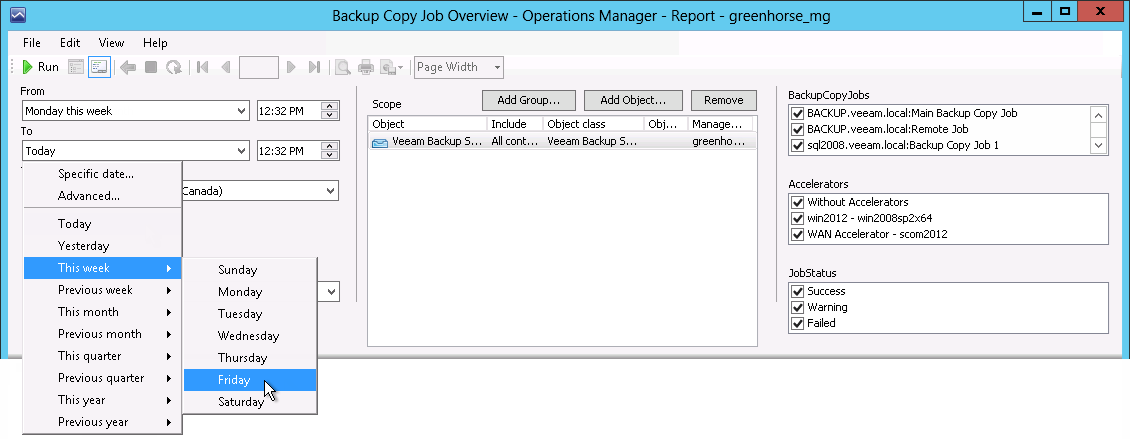Click the Include column header
The width and height of the screenshot is (1130, 439).
515,124
